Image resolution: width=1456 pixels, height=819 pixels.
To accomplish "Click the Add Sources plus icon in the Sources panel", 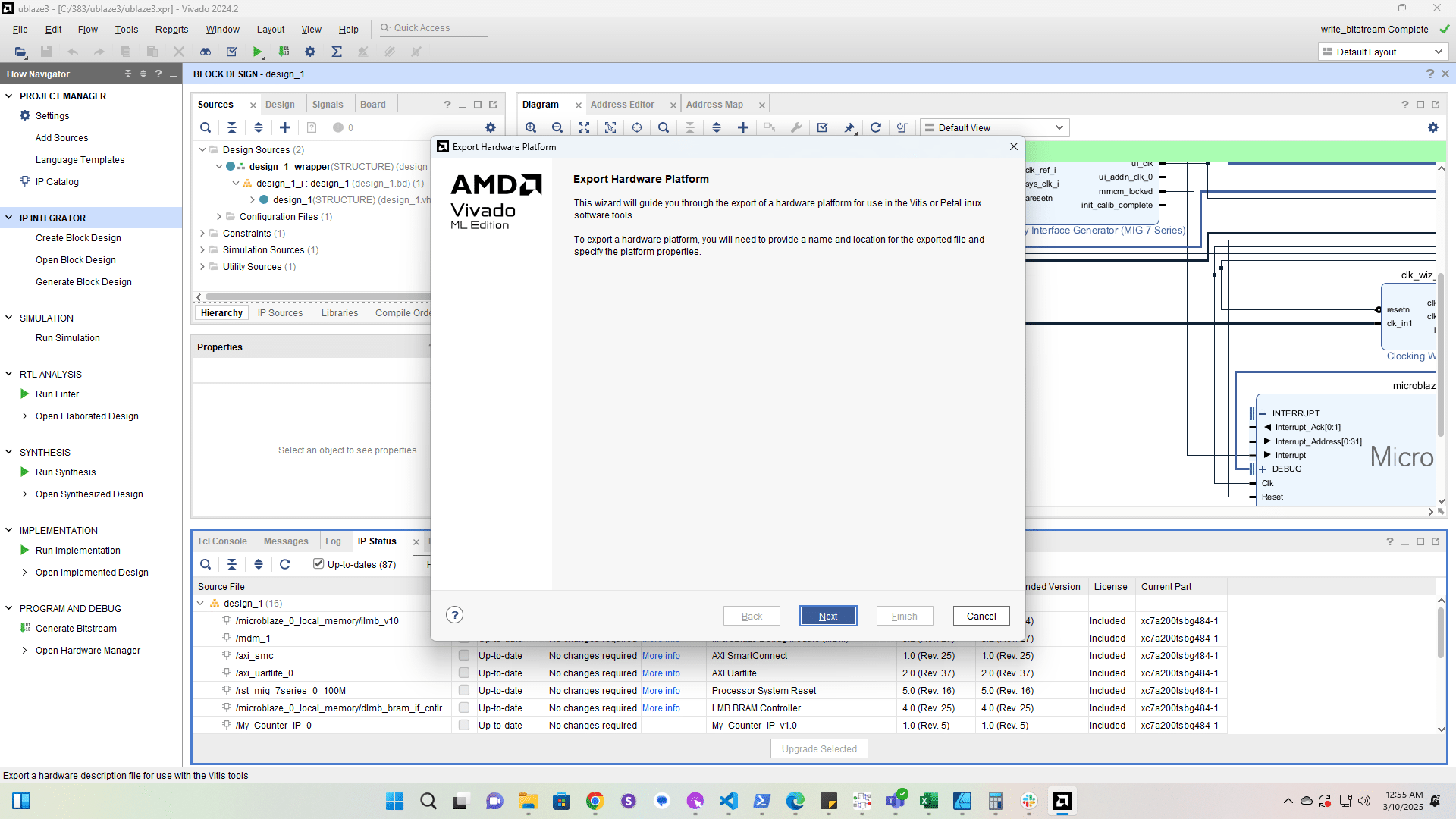I will click(x=285, y=127).
